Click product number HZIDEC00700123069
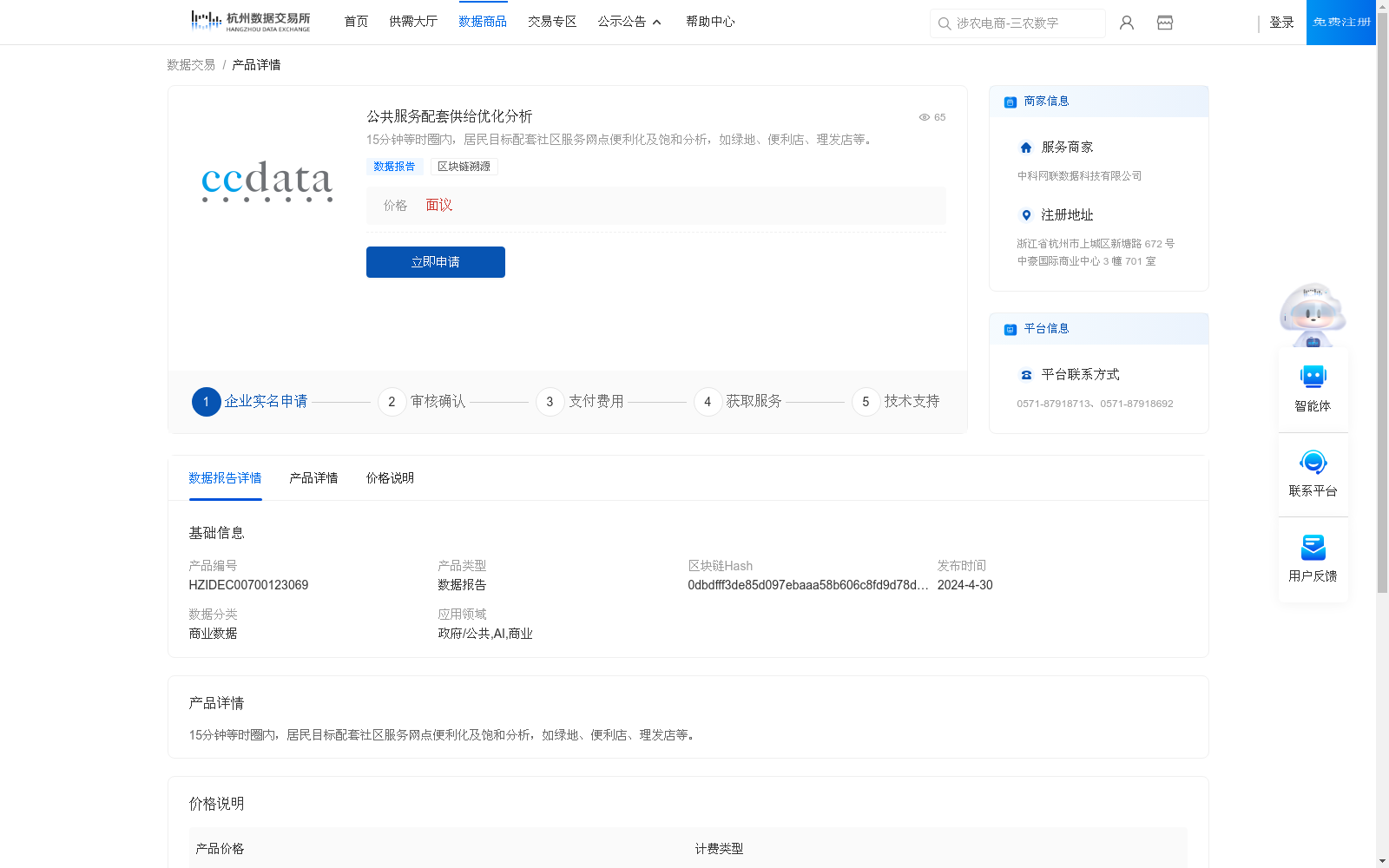1389x868 pixels. [x=248, y=585]
